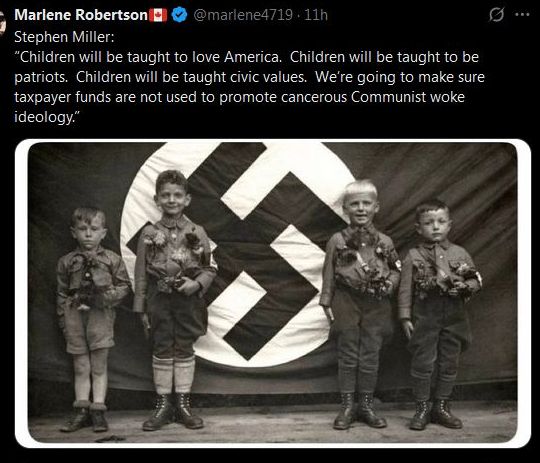Click the word "patriots" in the post

click(x=41, y=78)
